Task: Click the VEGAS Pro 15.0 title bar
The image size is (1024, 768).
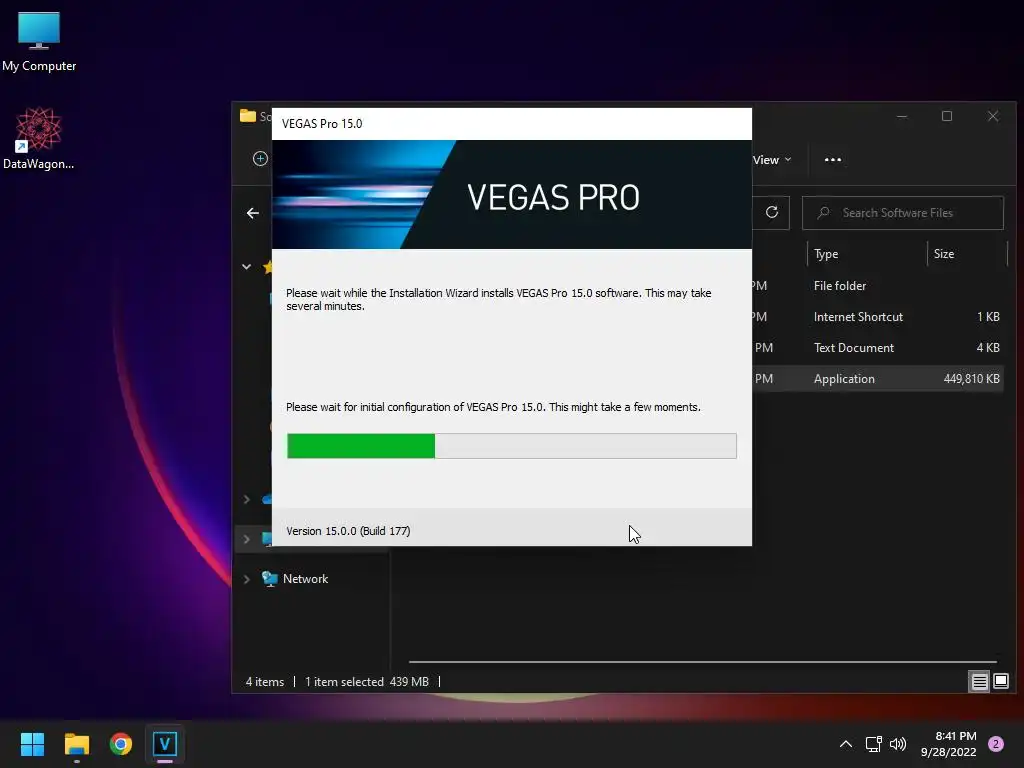Action: [x=511, y=124]
